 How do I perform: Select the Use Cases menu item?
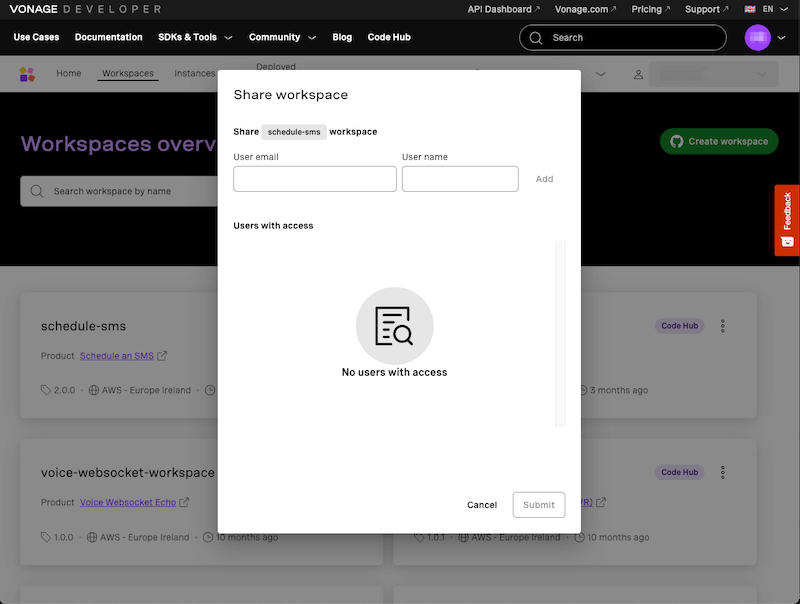point(36,37)
